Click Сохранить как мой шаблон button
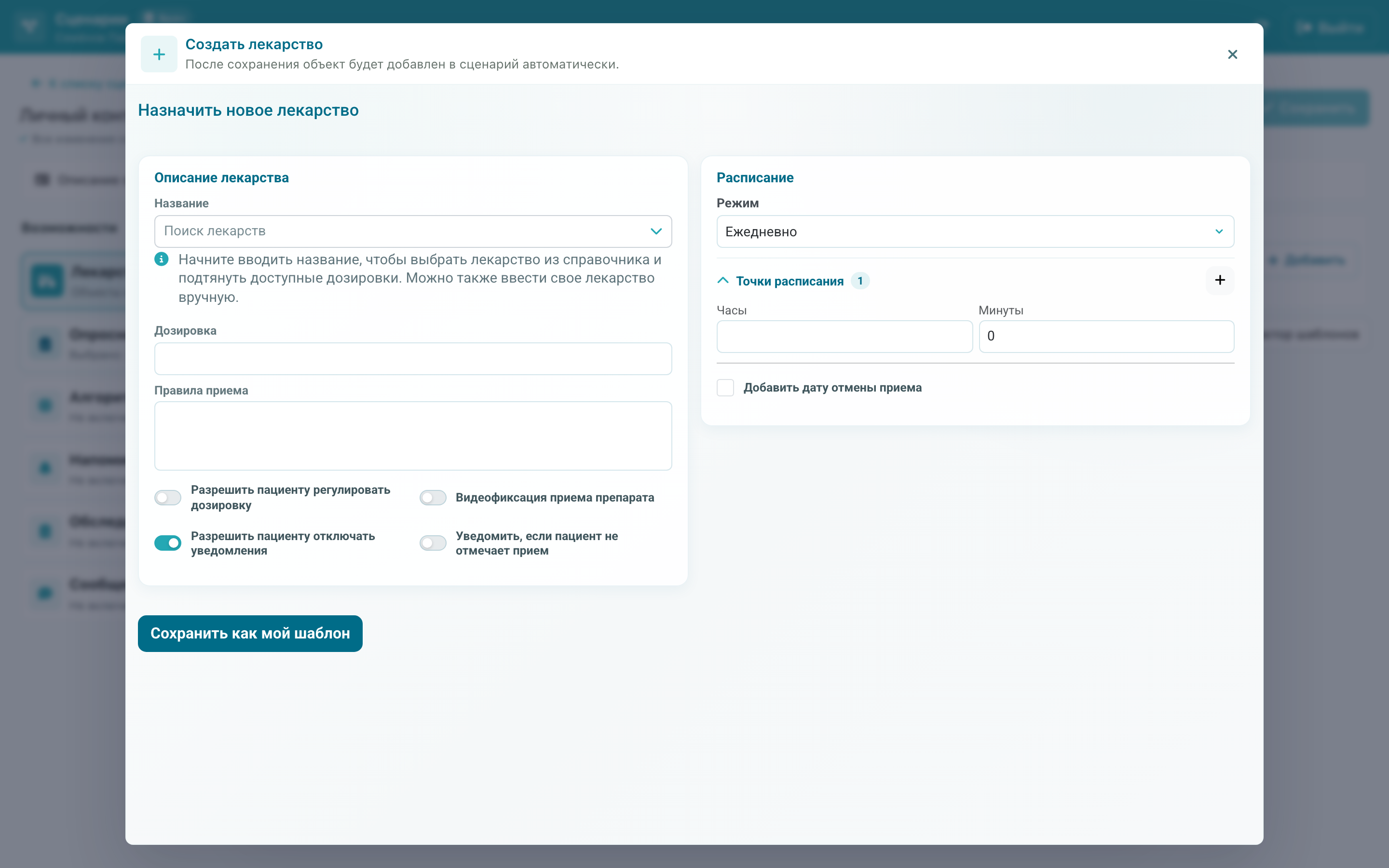 click(250, 633)
